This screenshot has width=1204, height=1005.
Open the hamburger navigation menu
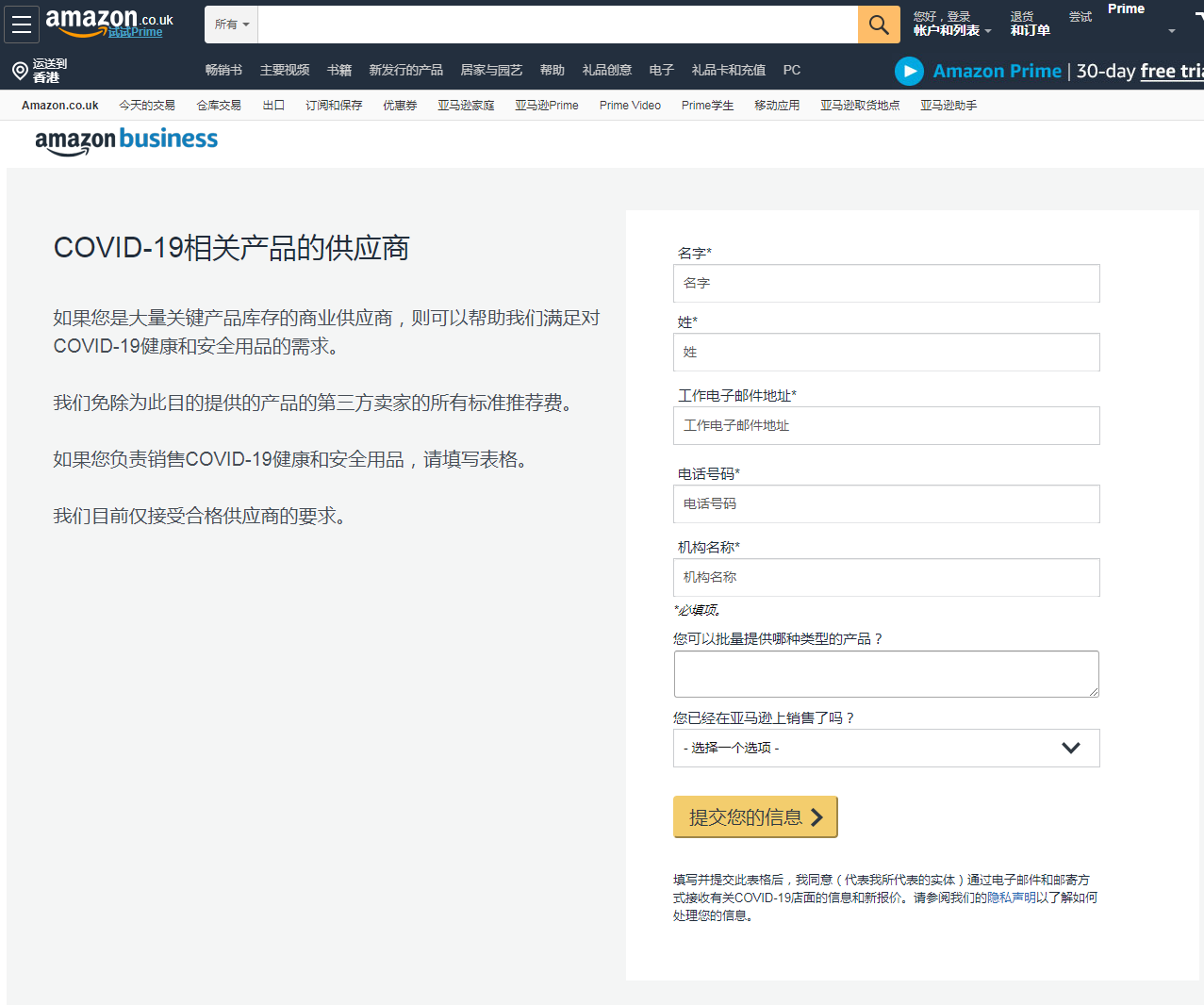click(22, 25)
